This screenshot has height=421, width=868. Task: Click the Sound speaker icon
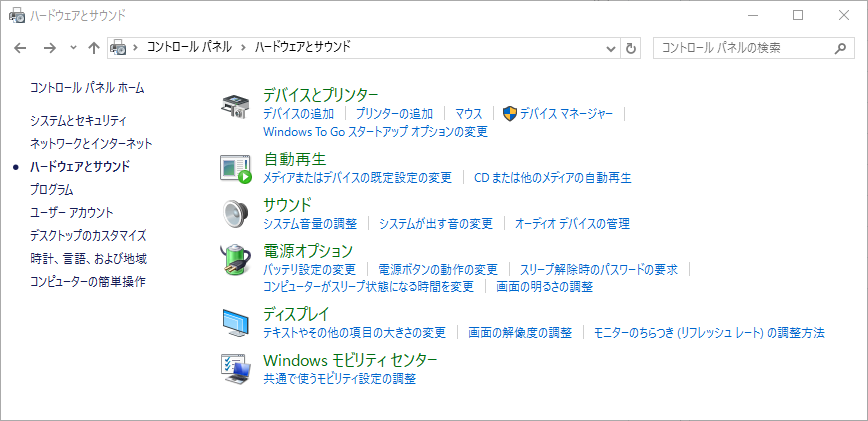tap(235, 214)
